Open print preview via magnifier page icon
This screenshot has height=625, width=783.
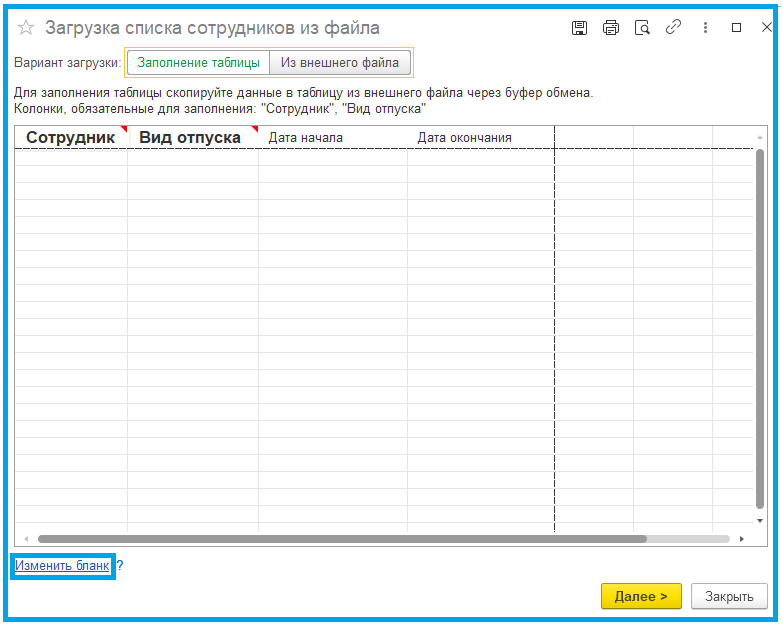[x=642, y=28]
